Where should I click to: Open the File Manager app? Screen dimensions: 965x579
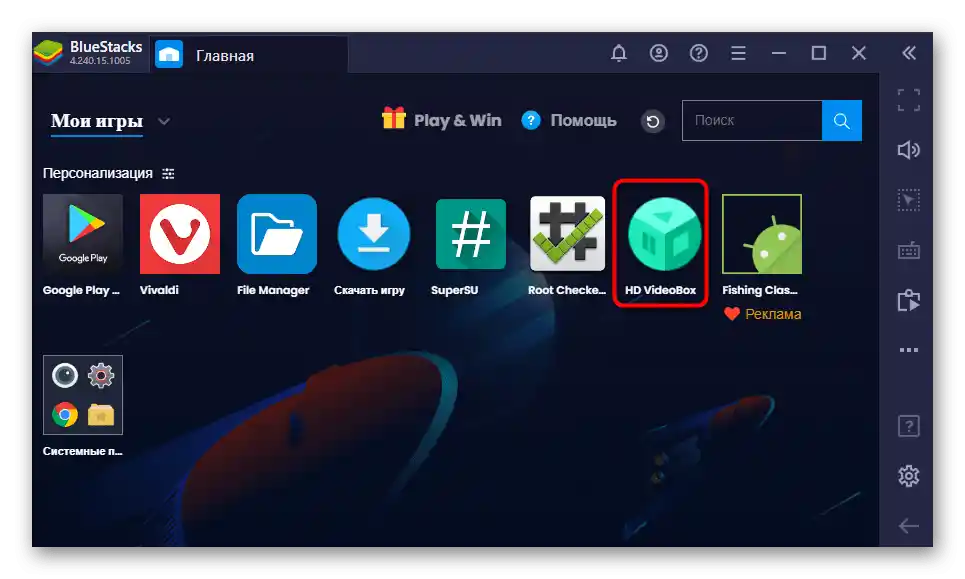pos(277,234)
